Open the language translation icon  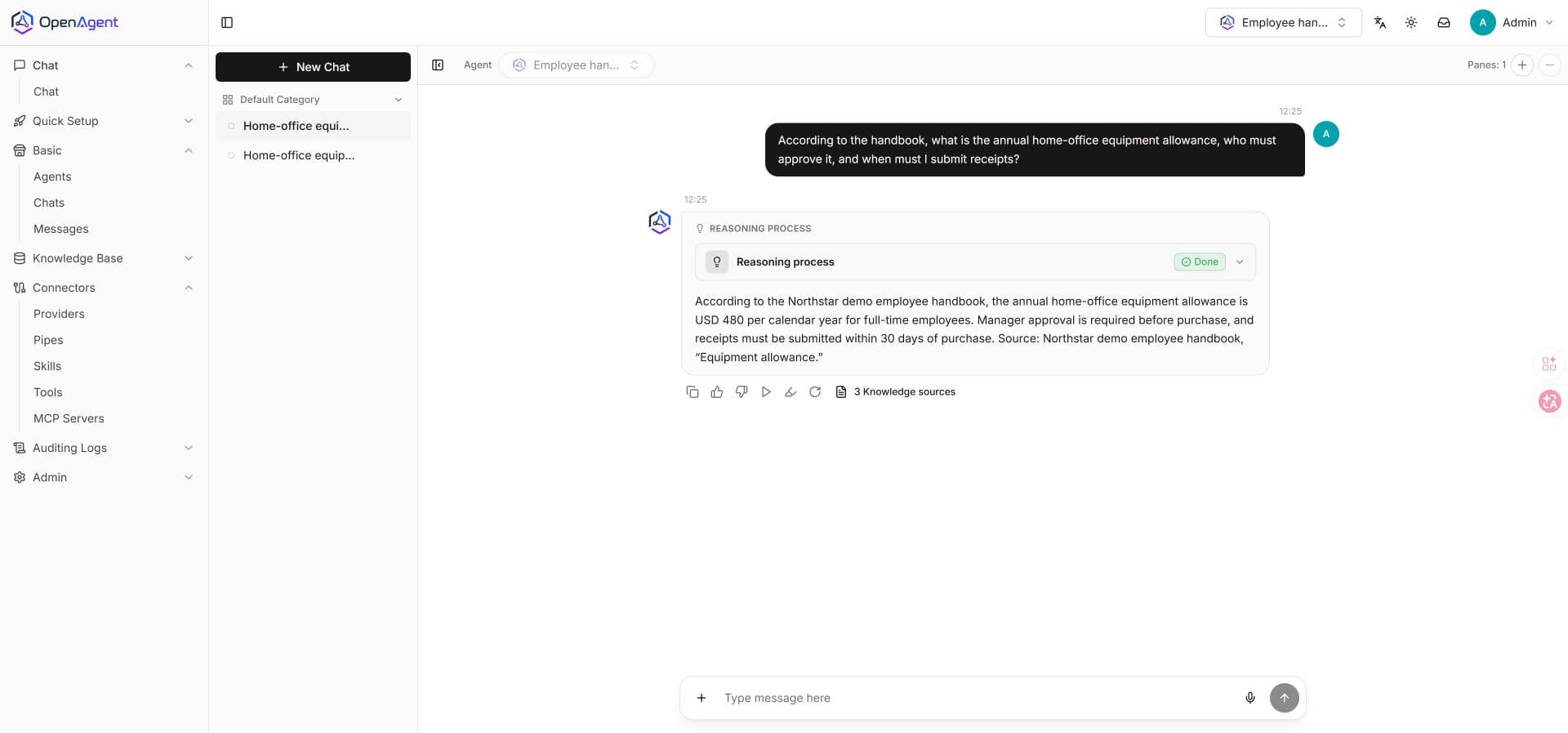(1380, 23)
